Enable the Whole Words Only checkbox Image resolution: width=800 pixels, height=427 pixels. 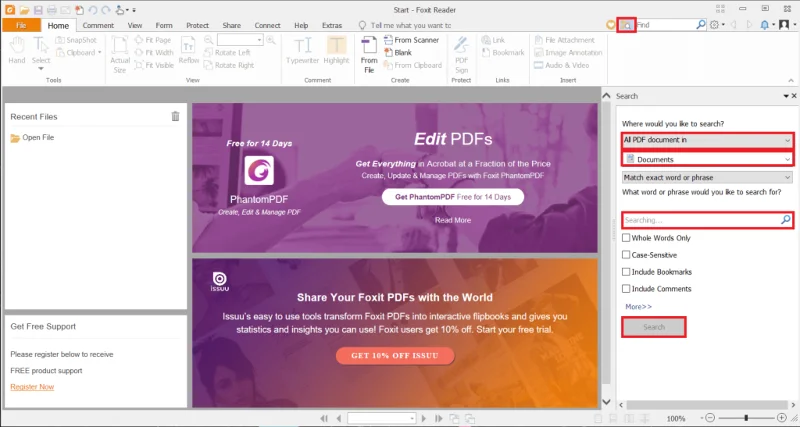[626, 238]
